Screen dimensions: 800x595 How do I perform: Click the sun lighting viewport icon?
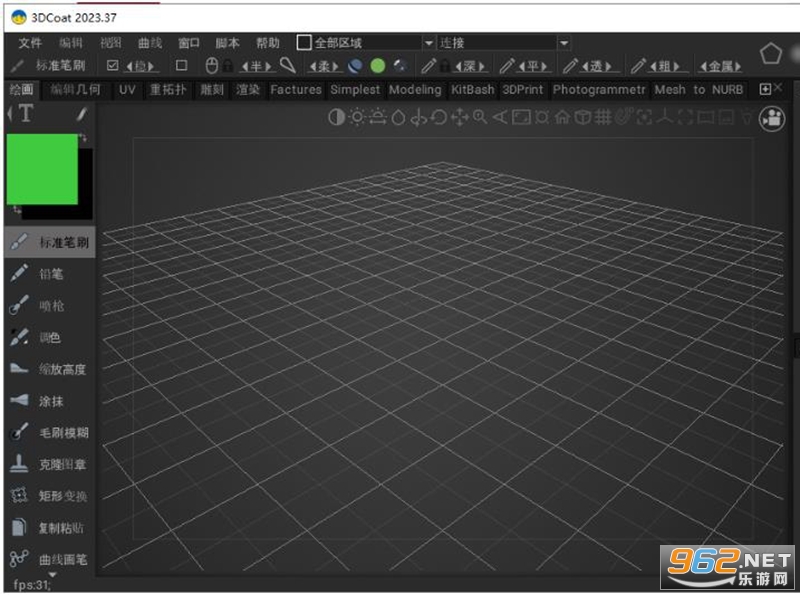pyautogui.click(x=357, y=117)
